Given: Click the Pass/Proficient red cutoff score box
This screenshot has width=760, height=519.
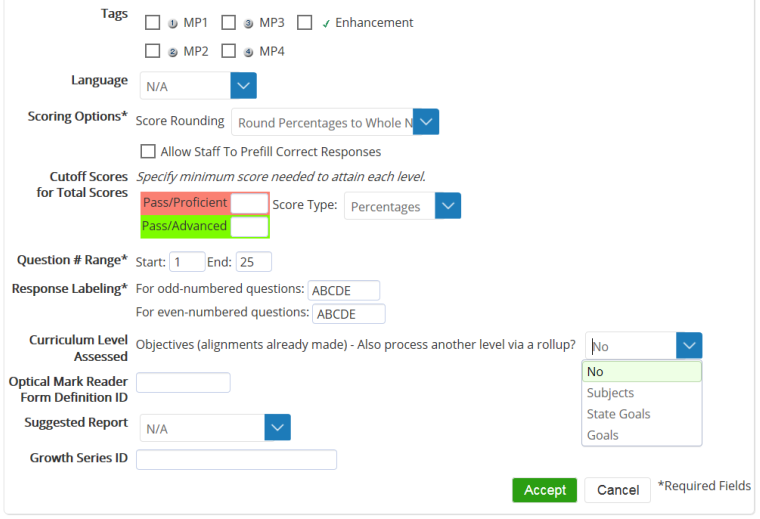Looking at the screenshot, I should click(x=250, y=203).
